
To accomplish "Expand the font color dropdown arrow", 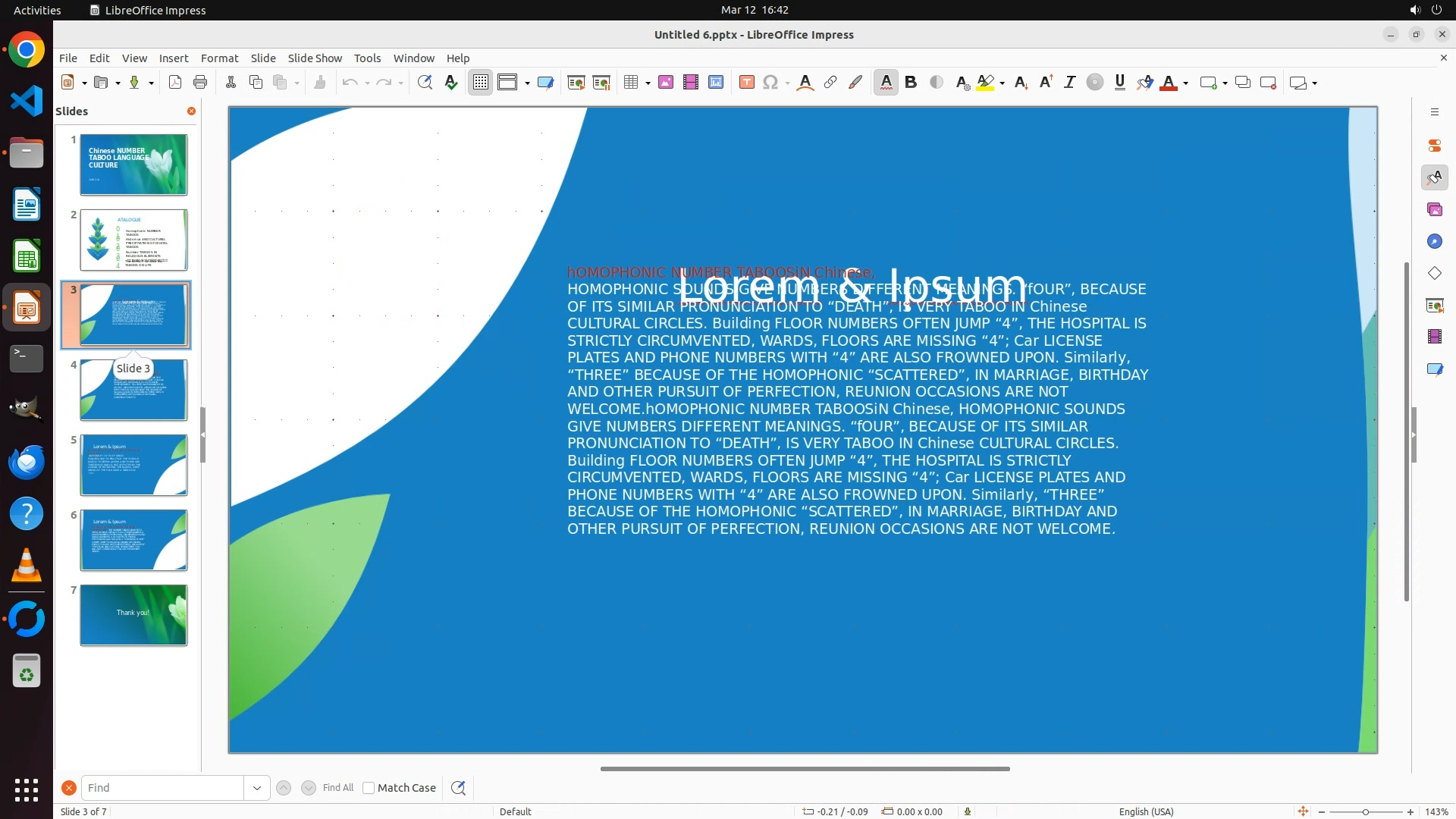I will (1185, 83).
